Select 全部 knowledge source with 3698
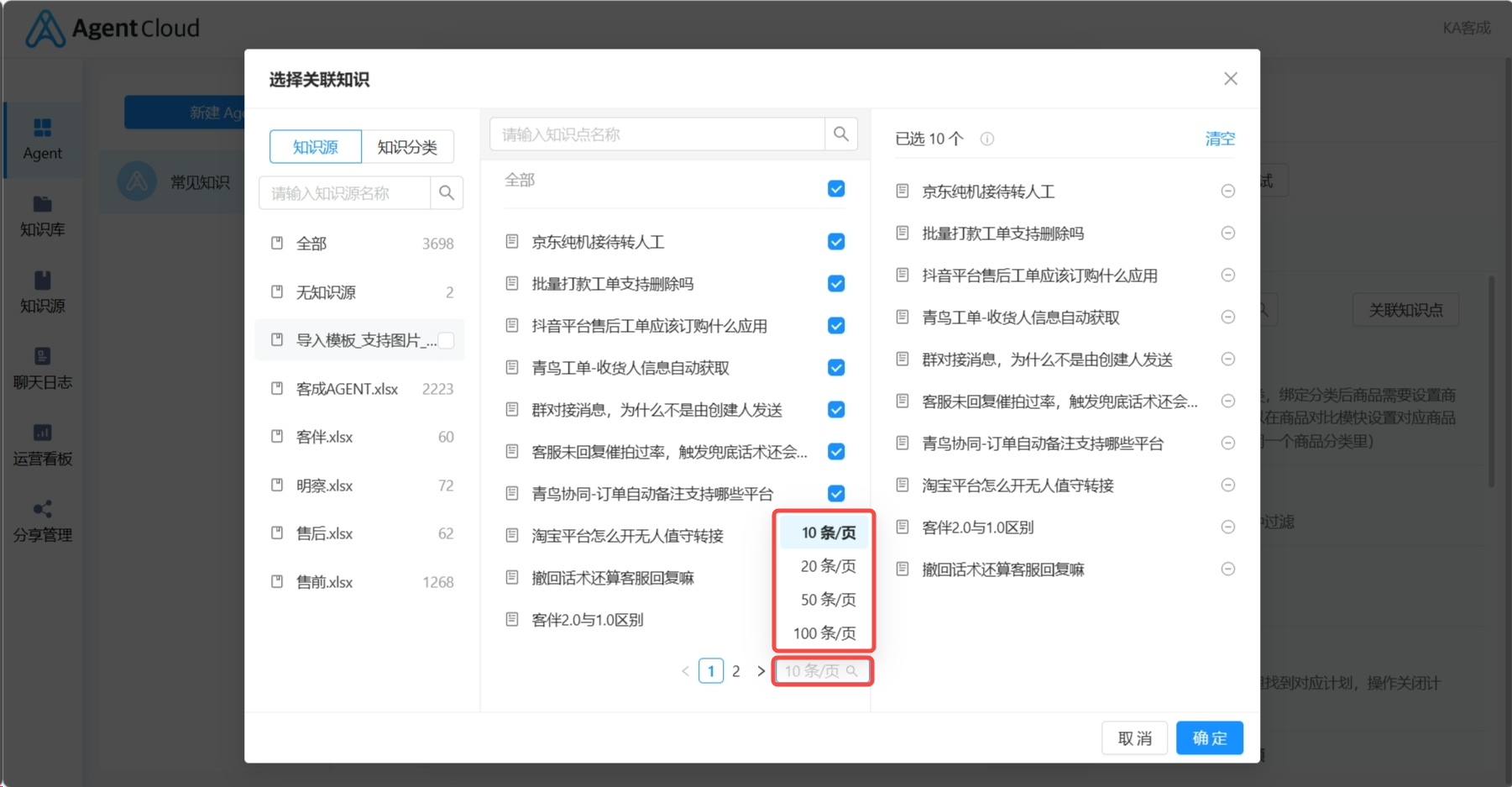 [361, 244]
